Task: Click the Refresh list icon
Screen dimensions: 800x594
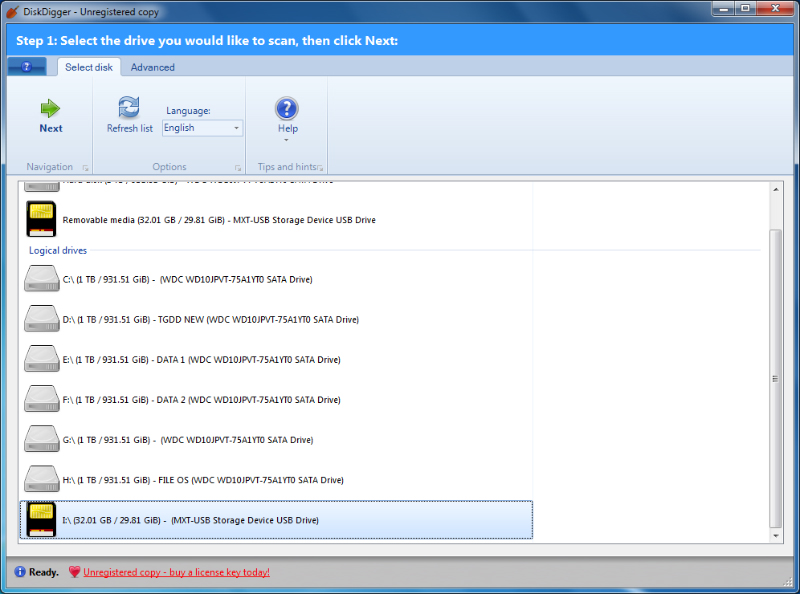Action: click(x=129, y=107)
